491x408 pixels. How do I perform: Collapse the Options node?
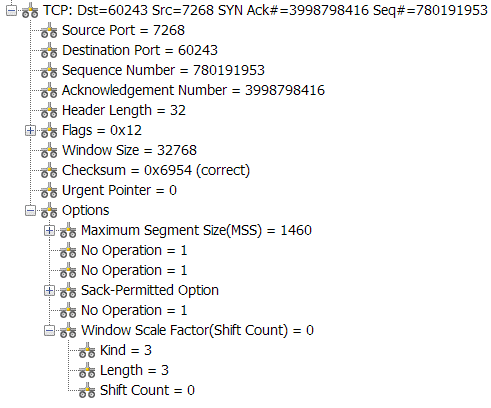[x=30, y=211]
